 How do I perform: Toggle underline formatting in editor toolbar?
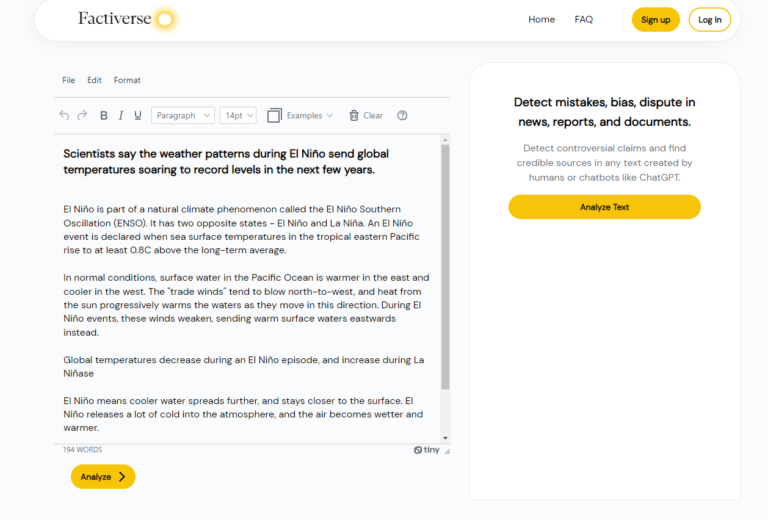coord(138,116)
